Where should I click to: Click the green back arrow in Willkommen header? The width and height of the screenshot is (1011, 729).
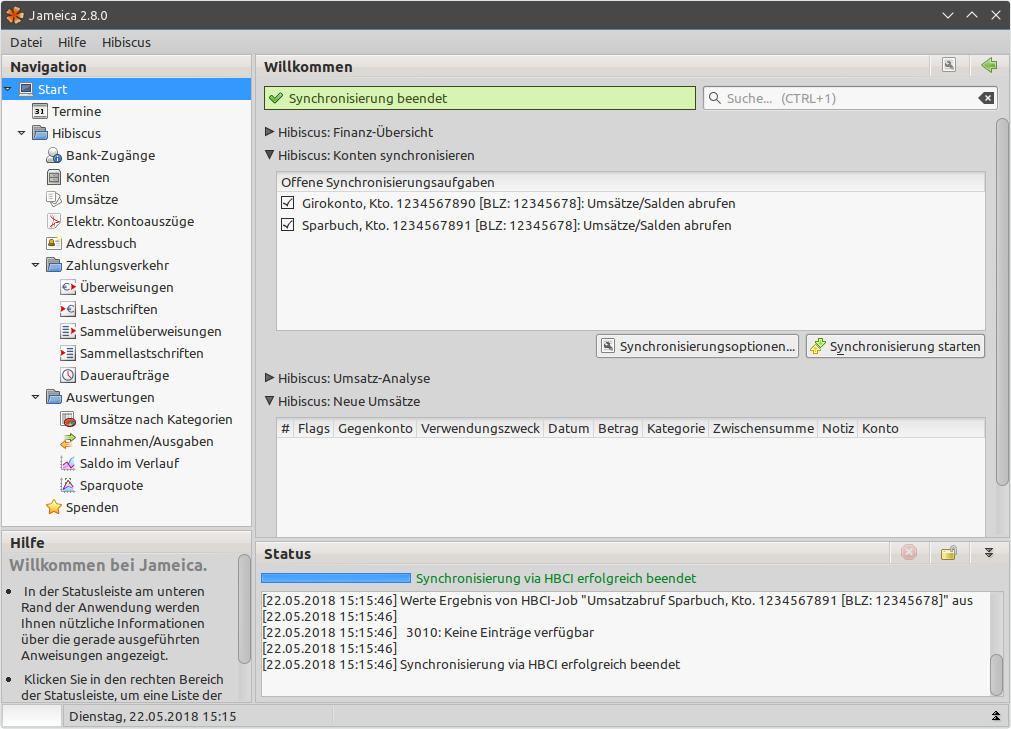pos(989,65)
